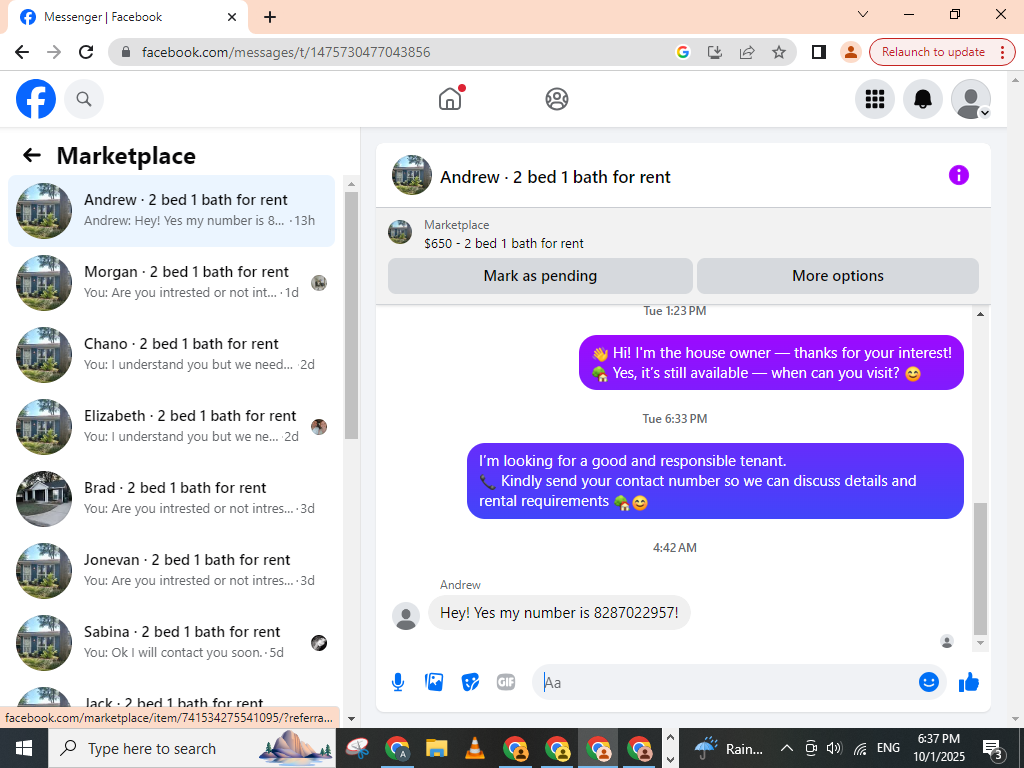
Task: Close the Messenger tab
Action: point(232,17)
